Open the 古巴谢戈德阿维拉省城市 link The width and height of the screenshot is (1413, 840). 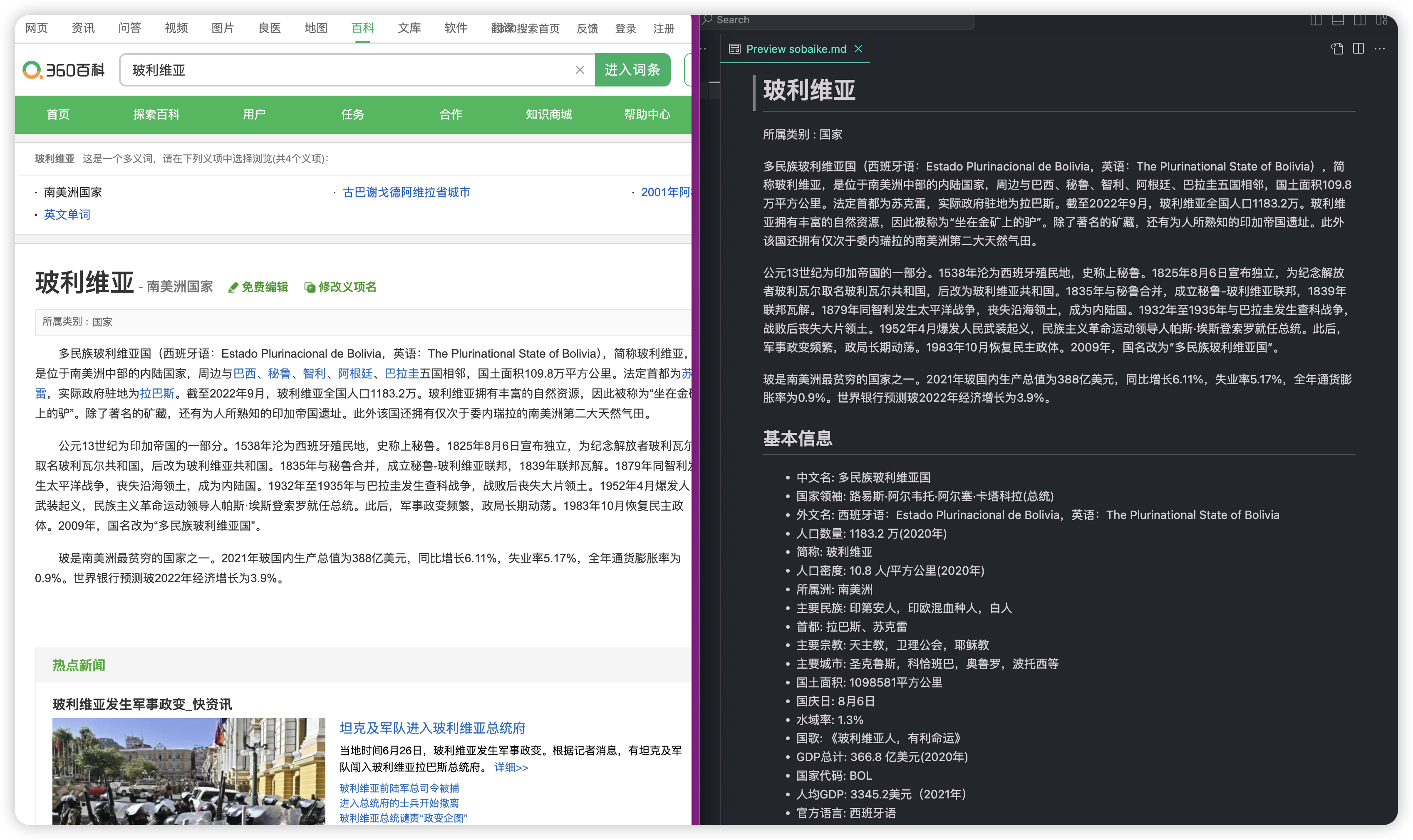pos(406,193)
